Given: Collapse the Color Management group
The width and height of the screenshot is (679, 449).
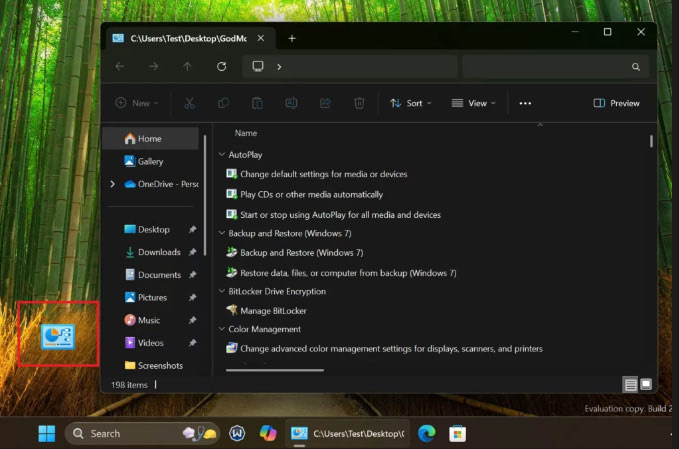Looking at the screenshot, I should pos(222,329).
